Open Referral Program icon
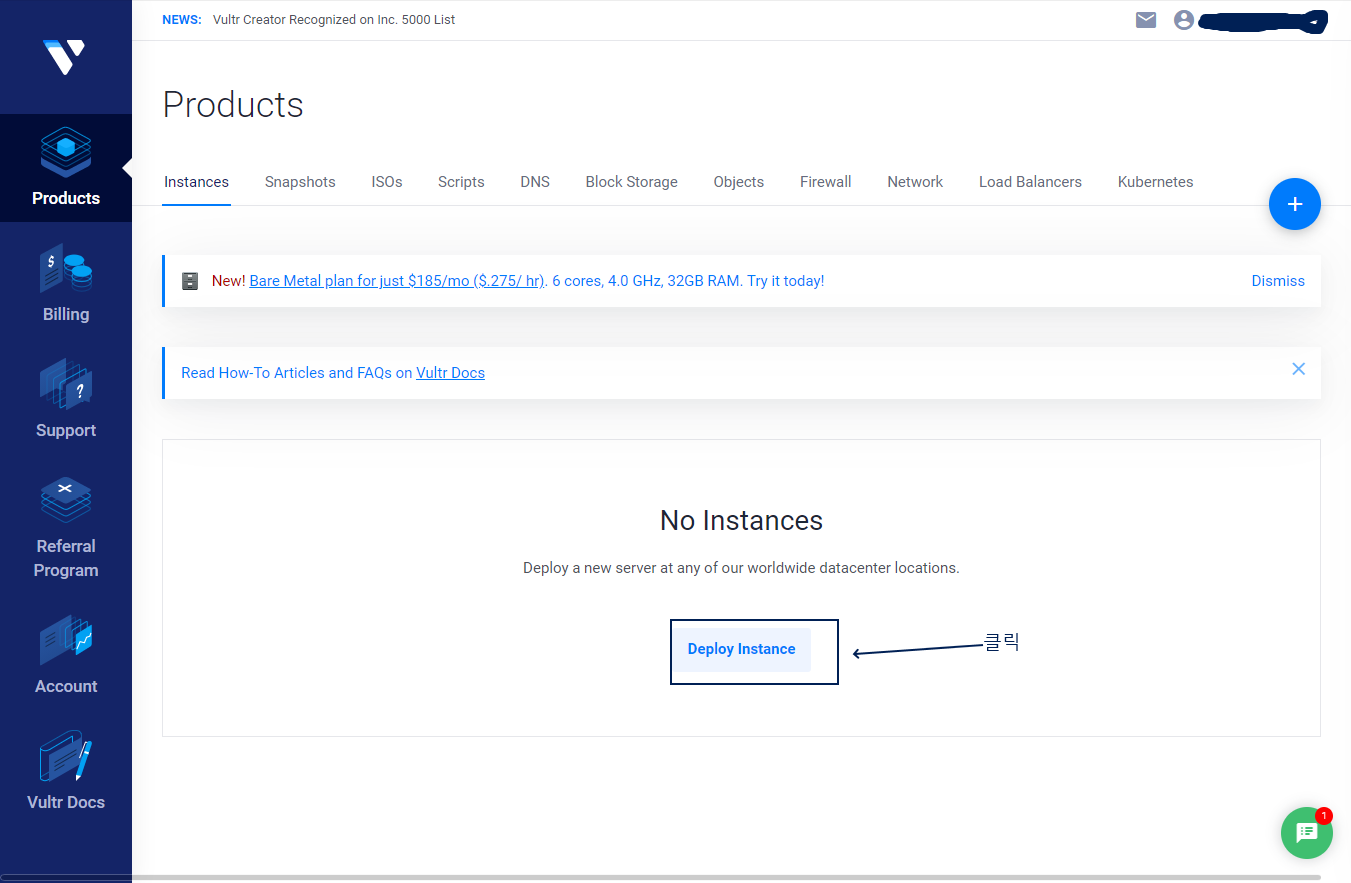Viewport: 1351px width, 883px height. pyautogui.click(x=66, y=500)
